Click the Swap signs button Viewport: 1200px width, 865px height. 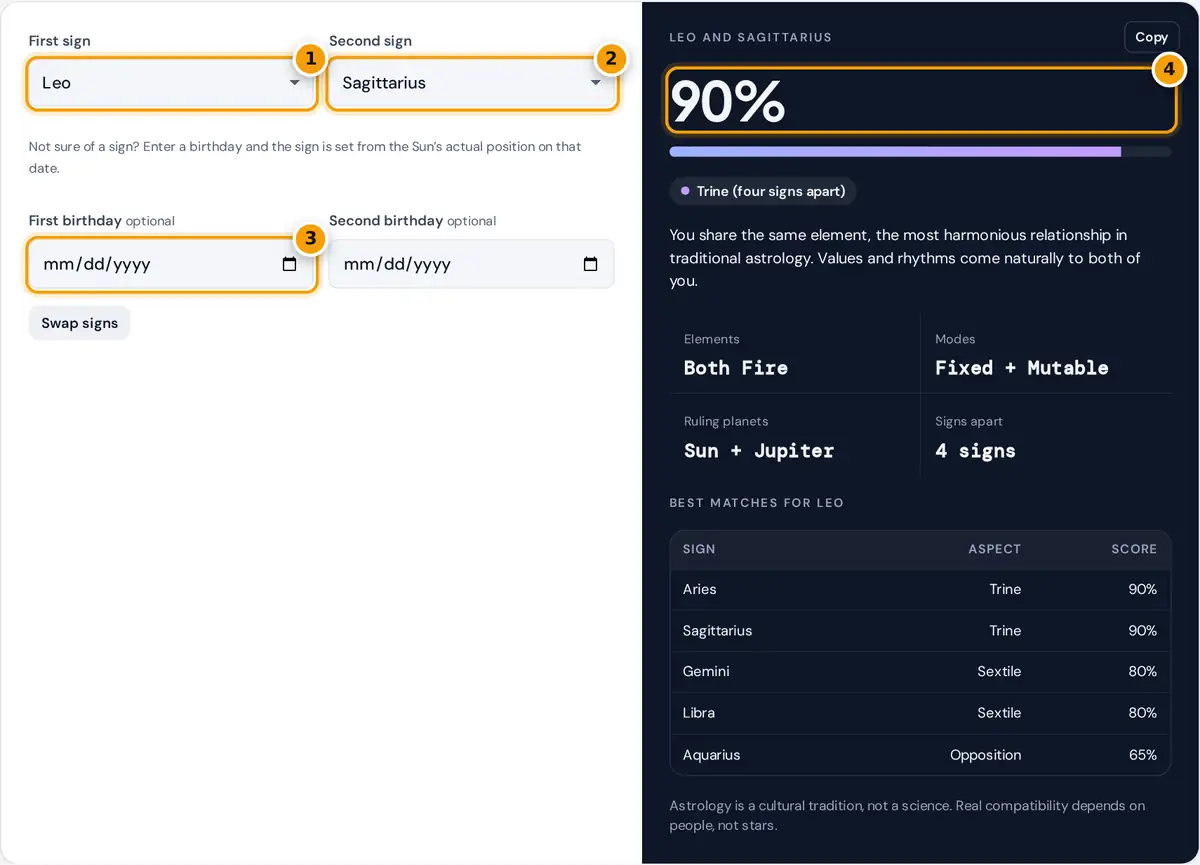coord(80,323)
